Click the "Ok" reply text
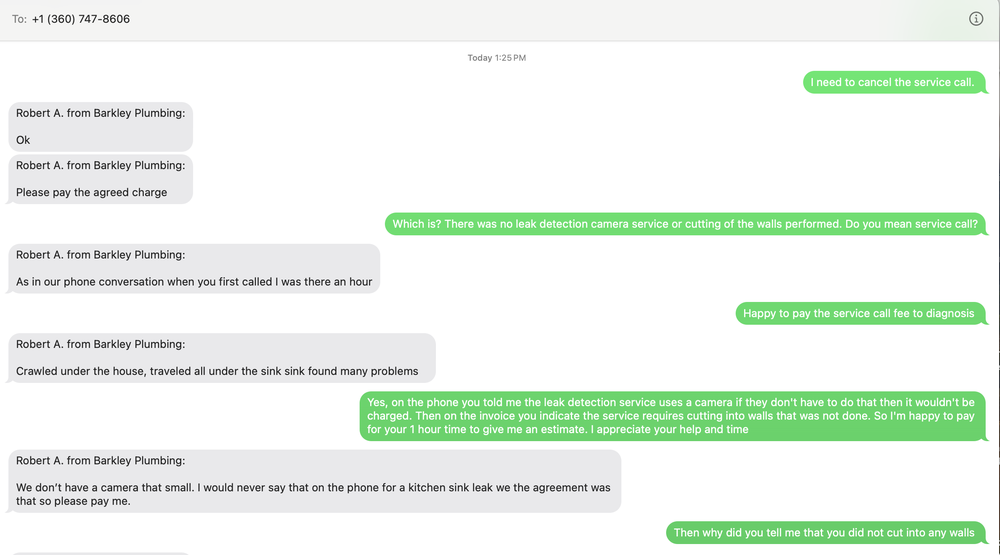This screenshot has height=555, width=1000. point(24,140)
